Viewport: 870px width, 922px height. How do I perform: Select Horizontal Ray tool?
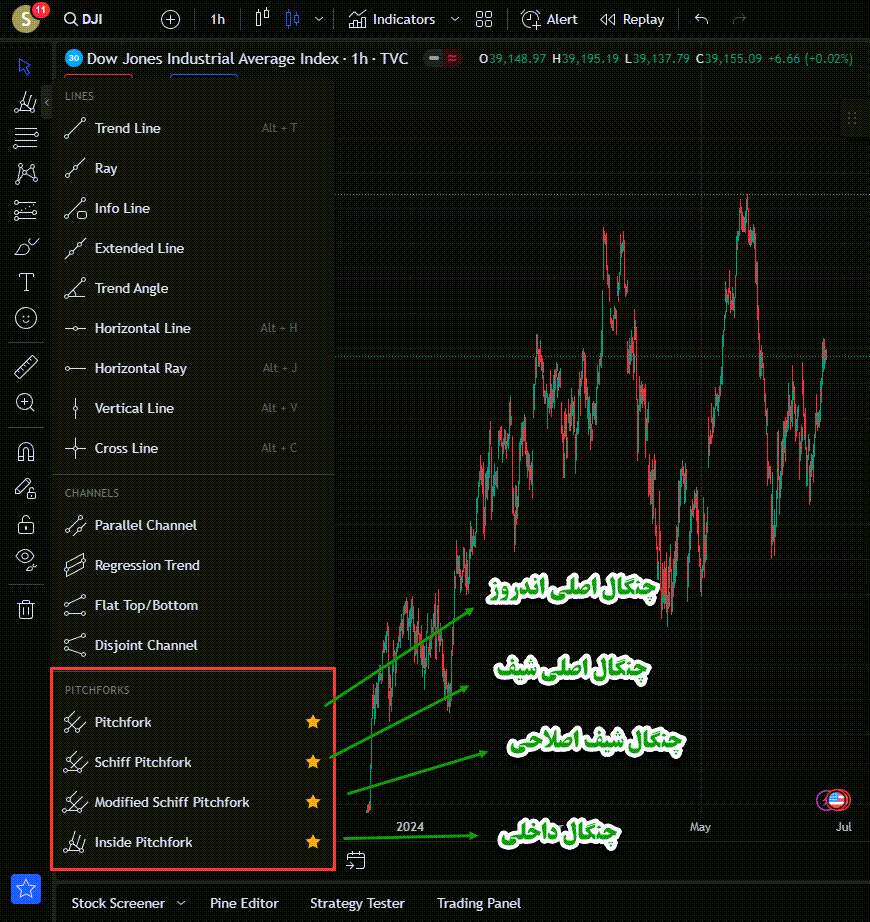coord(193,368)
